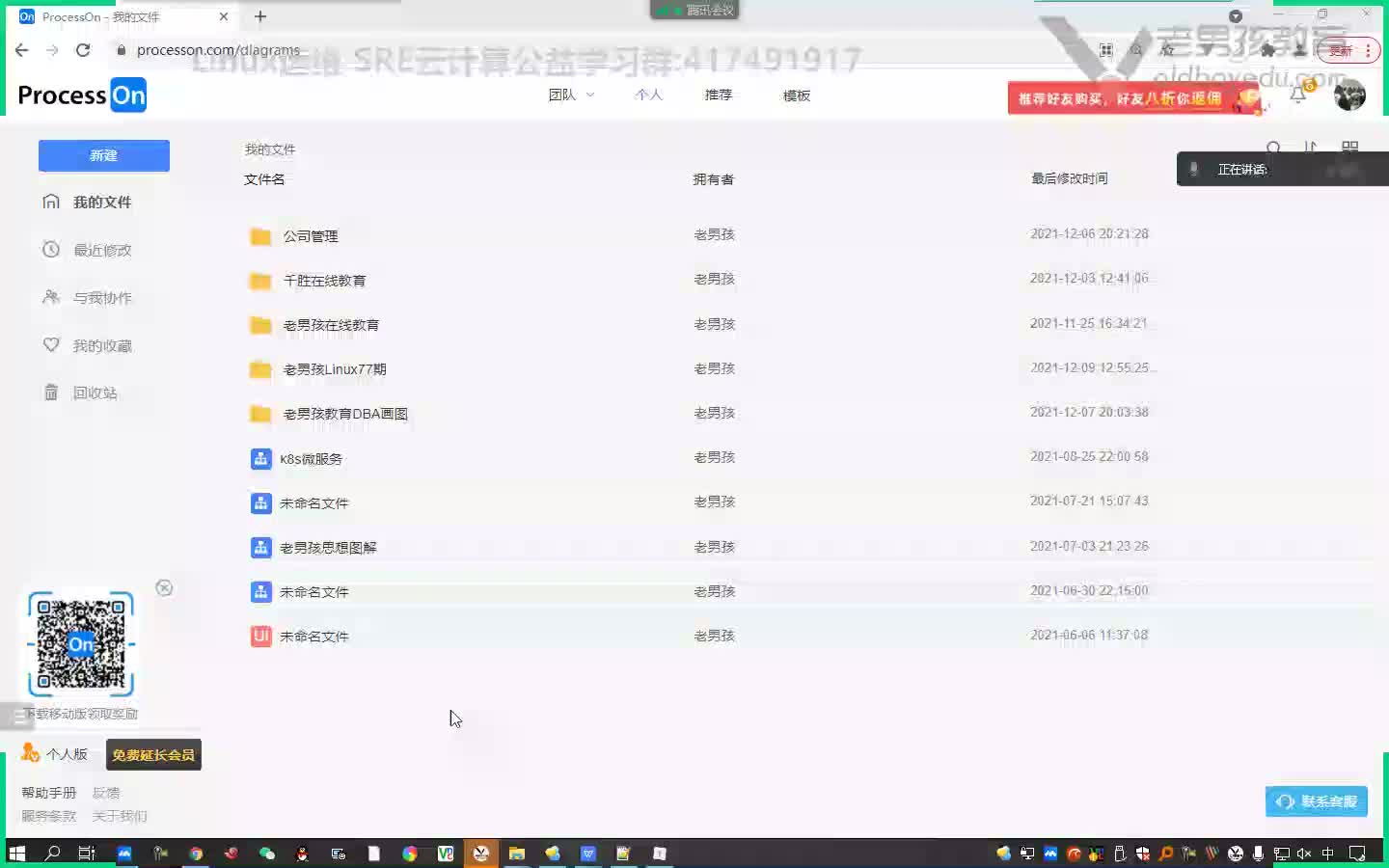The height and width of the screenshot is (868, 1389).
Task: Open 最近修改 in the sidebar
Action: coord(102,250)
